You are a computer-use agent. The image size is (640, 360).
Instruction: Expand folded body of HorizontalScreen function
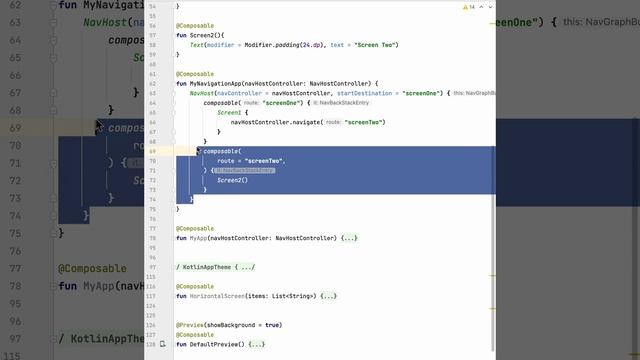click(x=329, y=296)
